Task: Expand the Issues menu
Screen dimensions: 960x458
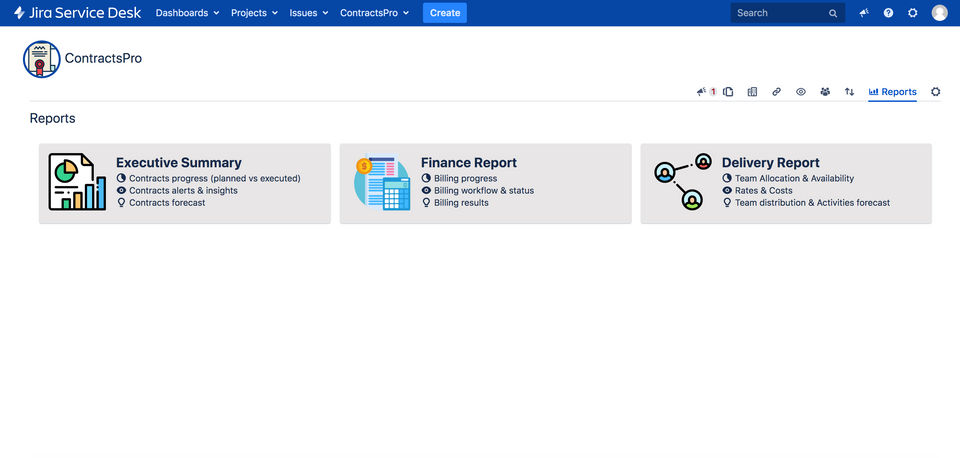Action: coord(309,13)
